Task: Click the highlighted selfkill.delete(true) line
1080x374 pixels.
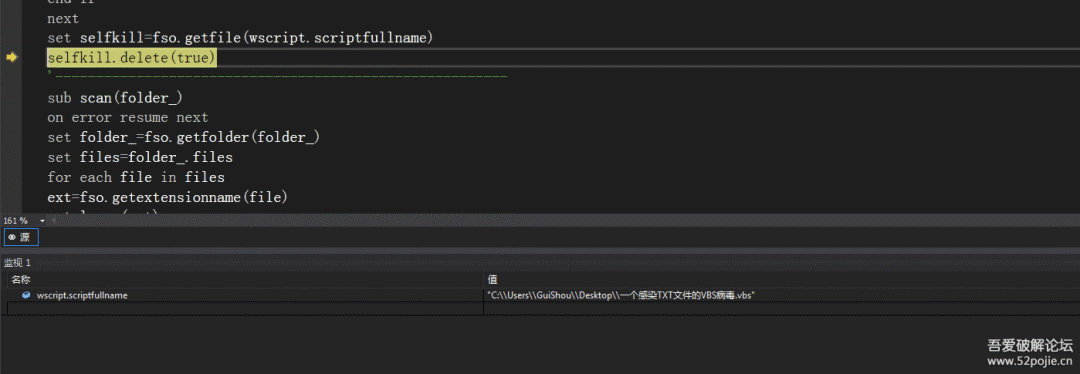Action: (132, 58)
